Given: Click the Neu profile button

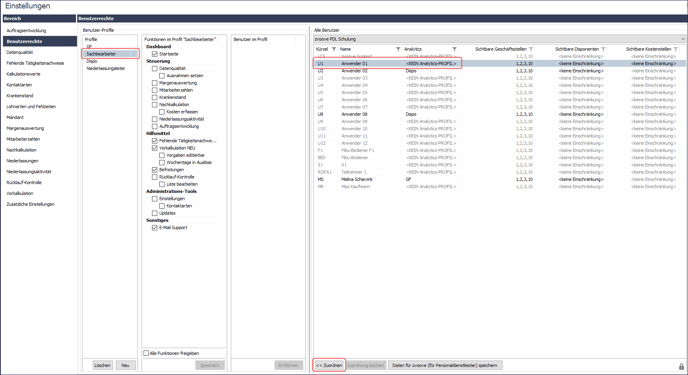Looking at the screenshot, I should (x=125, y=365).
